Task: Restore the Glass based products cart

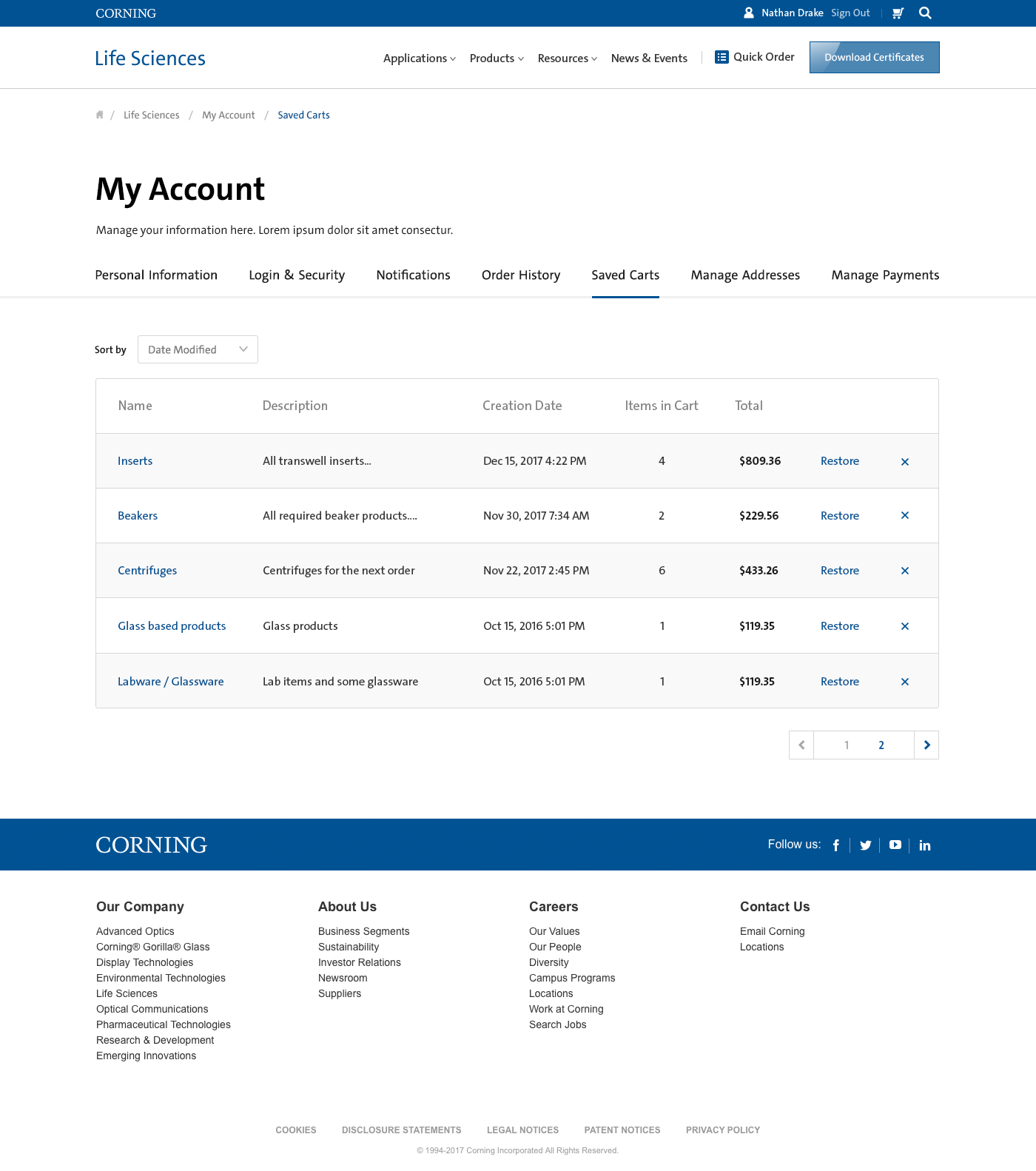Action: coord(840,626)
